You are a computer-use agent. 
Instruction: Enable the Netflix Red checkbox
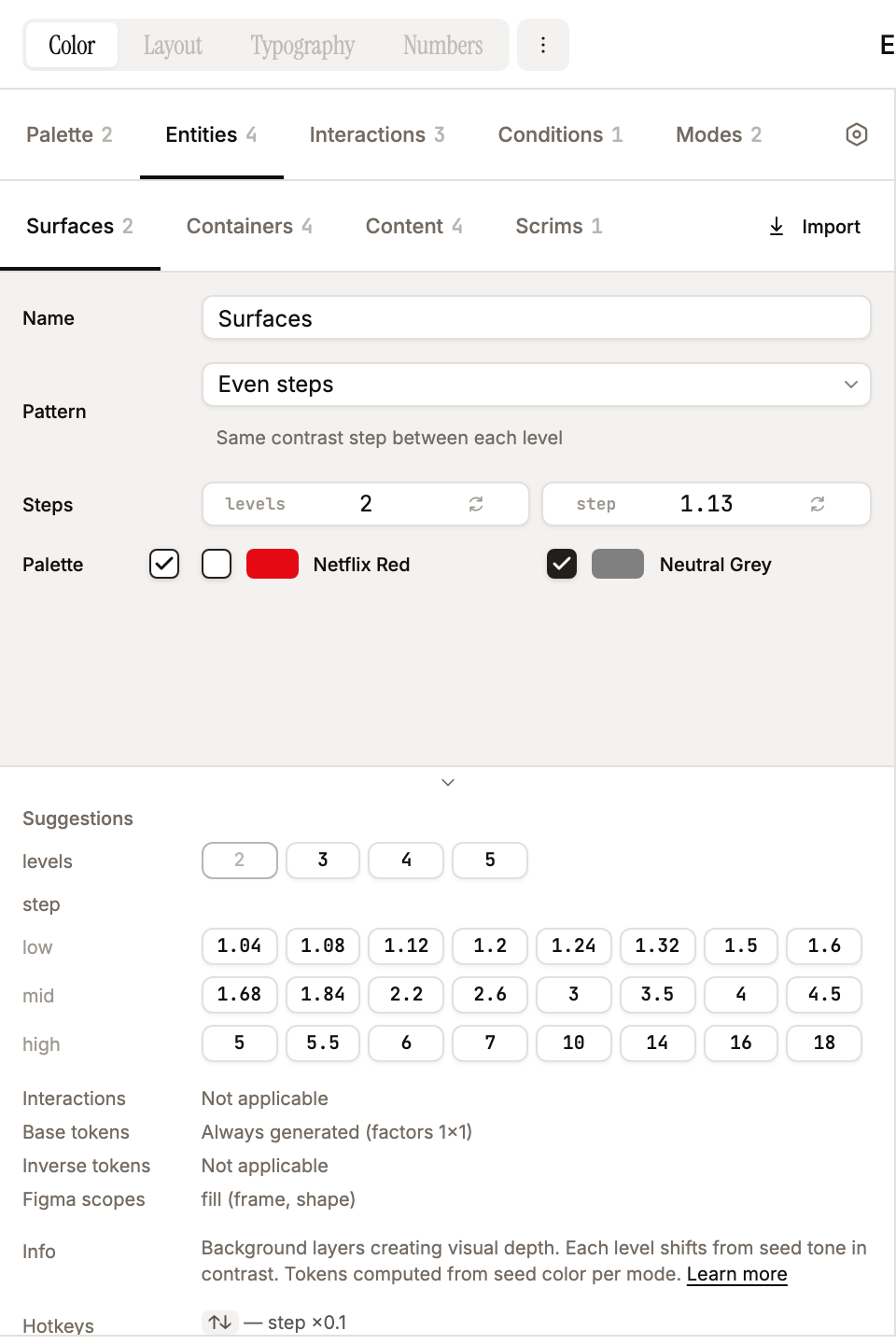click(217, 564)
